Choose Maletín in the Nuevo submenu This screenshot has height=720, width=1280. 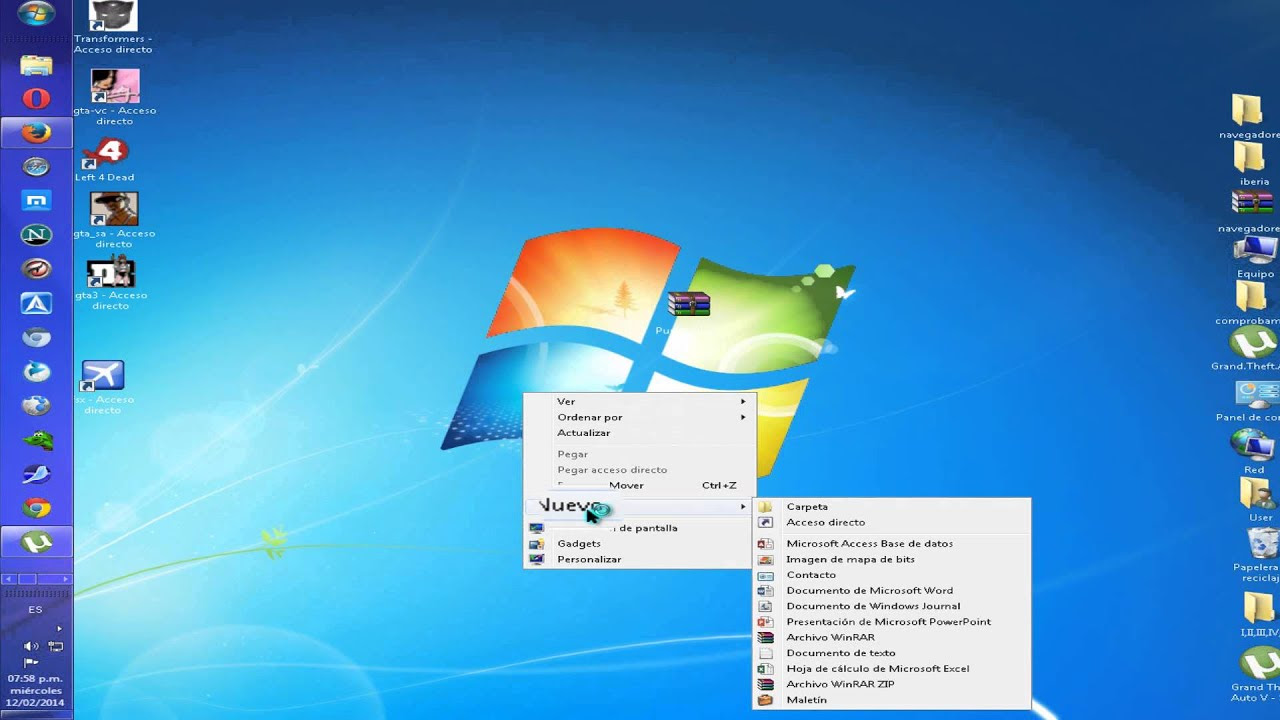pyautogui.click(x=892, y=700)
